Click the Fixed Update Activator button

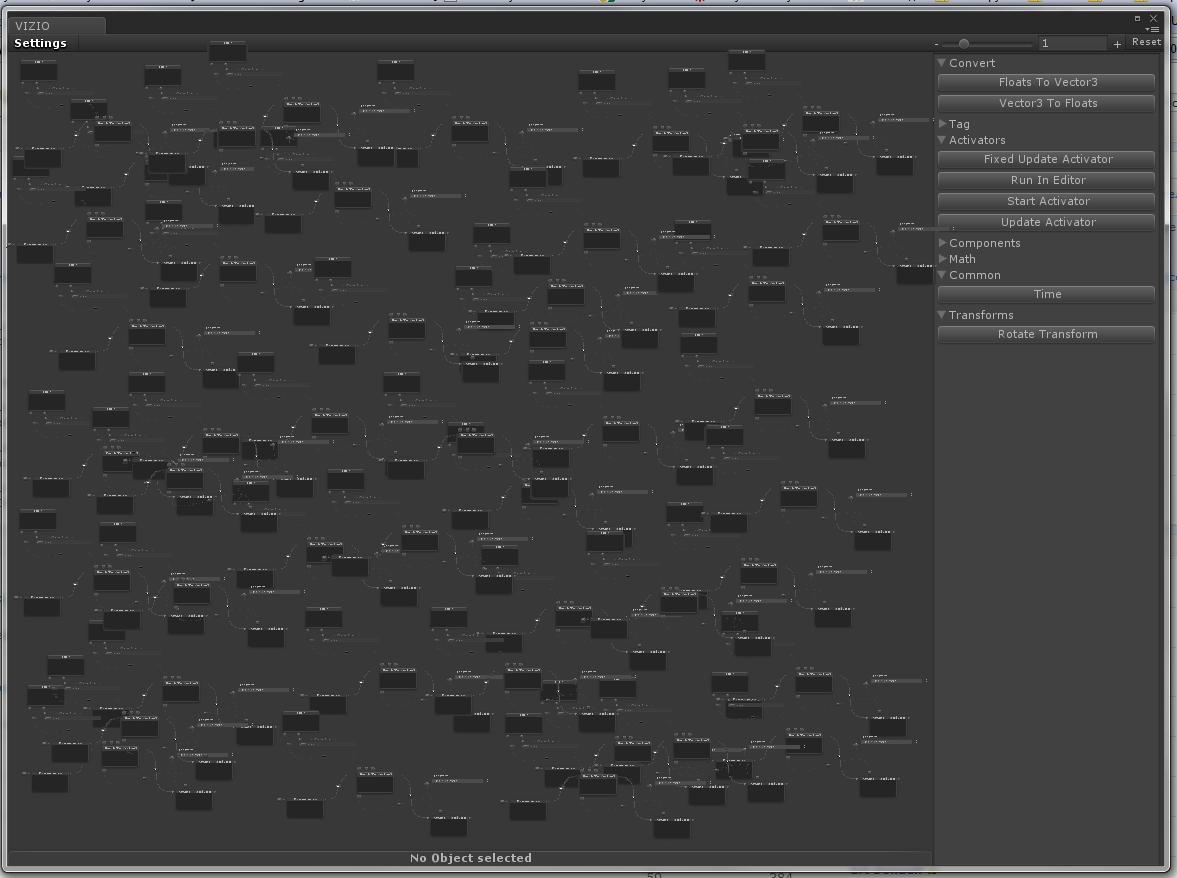point(1047,159)
